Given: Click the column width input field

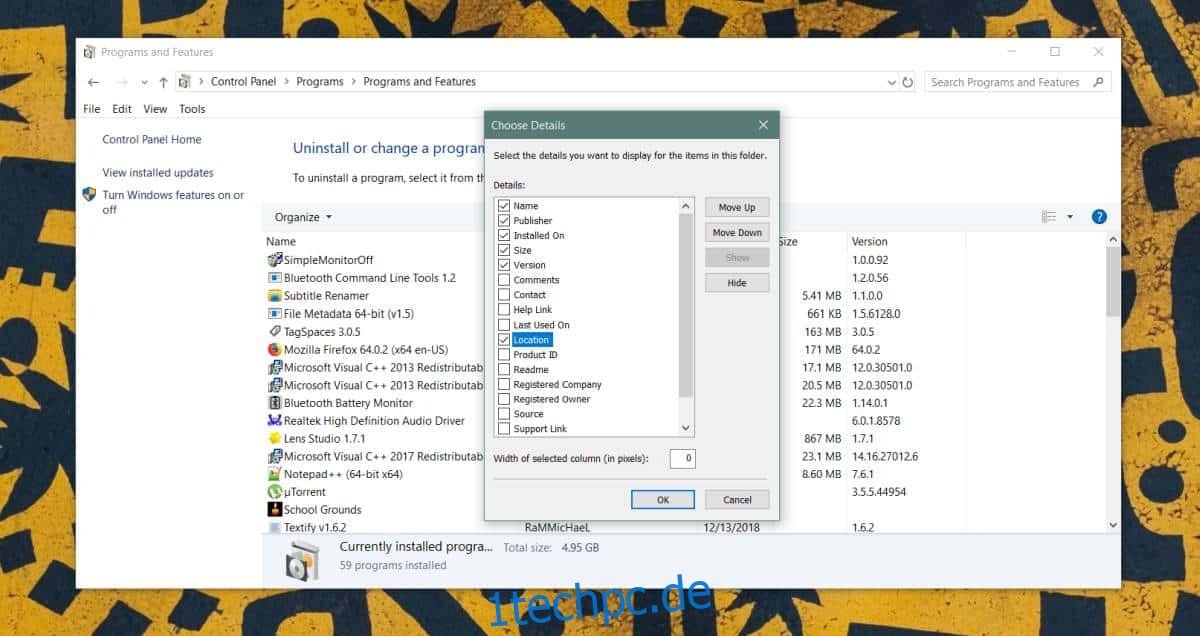Looking at the screenshot, I should pyautogui.click(x=683, y=459).
